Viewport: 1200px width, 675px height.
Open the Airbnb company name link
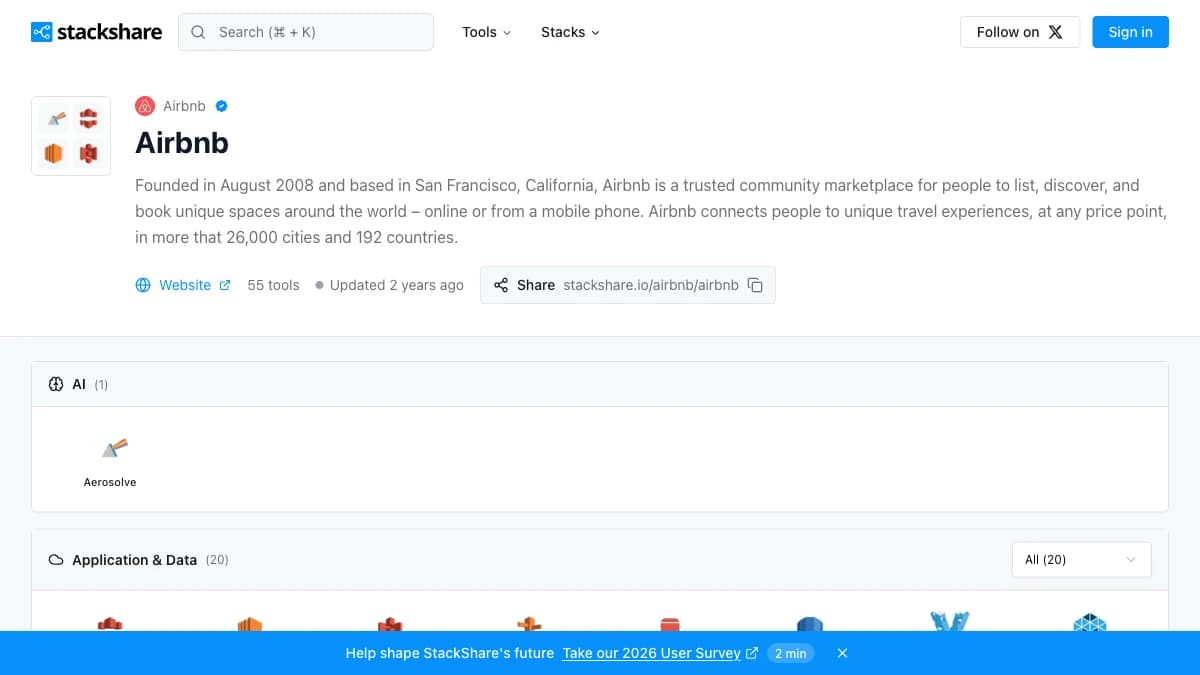(x=184, y=106)
